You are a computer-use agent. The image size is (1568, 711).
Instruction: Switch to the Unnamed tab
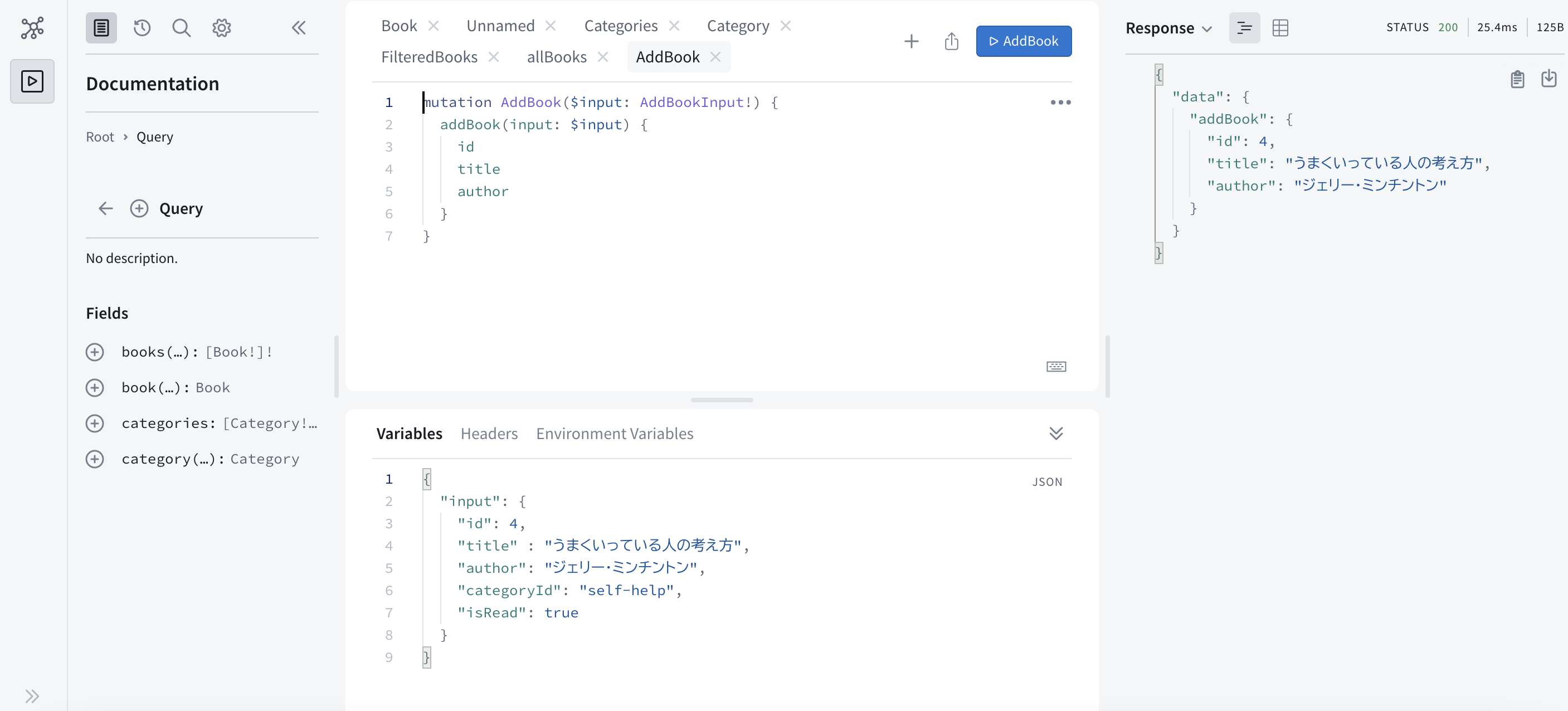click(500, 26)
